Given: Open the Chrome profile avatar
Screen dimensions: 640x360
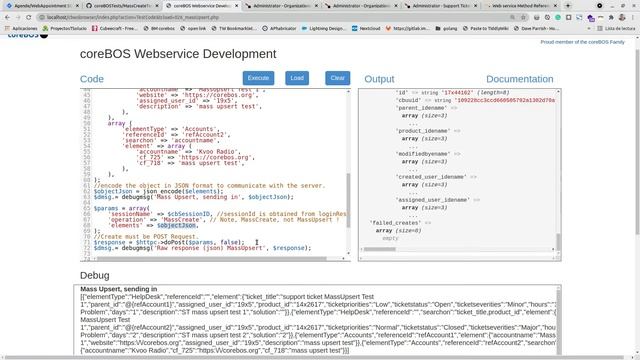Looking at the screenshot, I should coord(622,18).
